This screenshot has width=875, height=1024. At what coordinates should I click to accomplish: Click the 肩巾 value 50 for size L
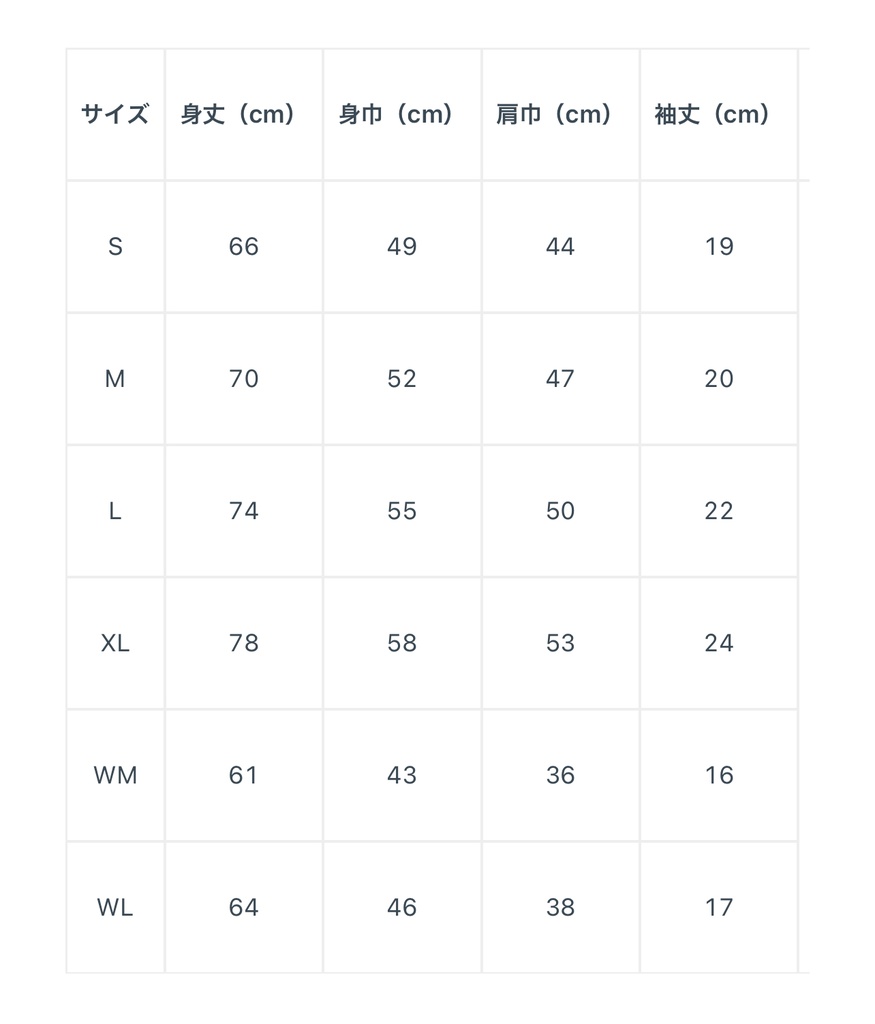560,511
